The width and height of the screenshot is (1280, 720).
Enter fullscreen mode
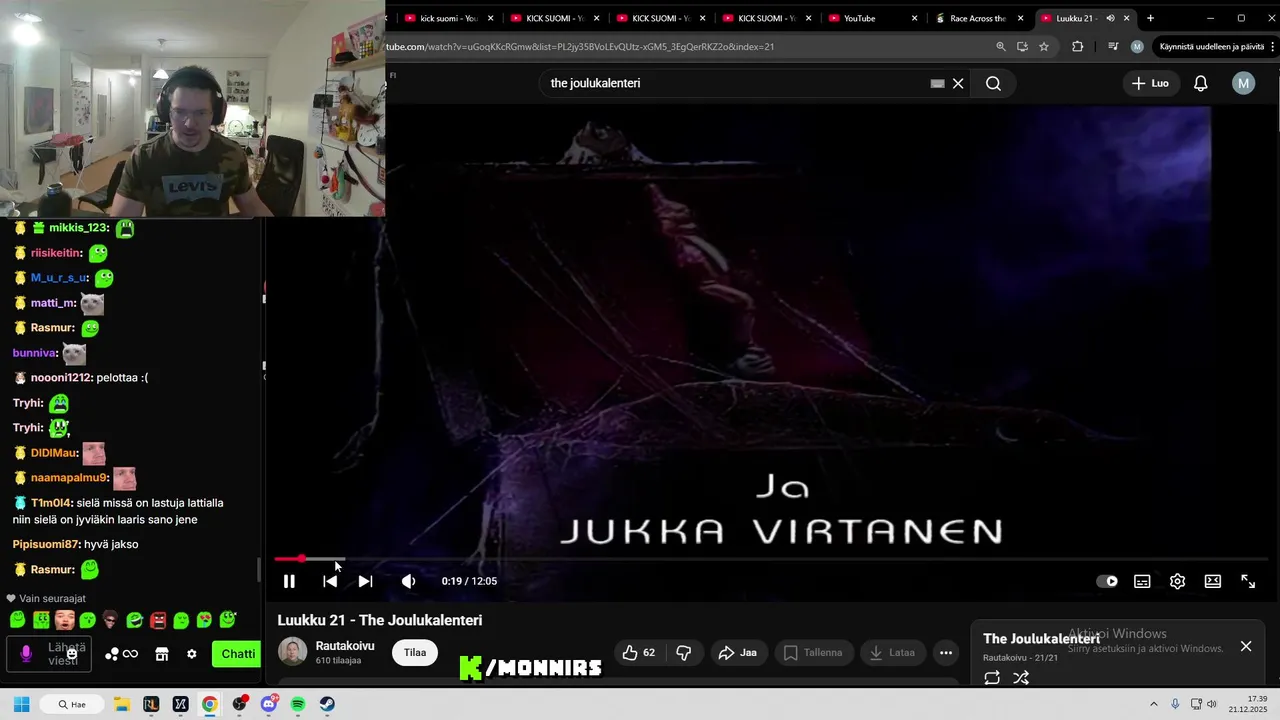point(1248,581)
